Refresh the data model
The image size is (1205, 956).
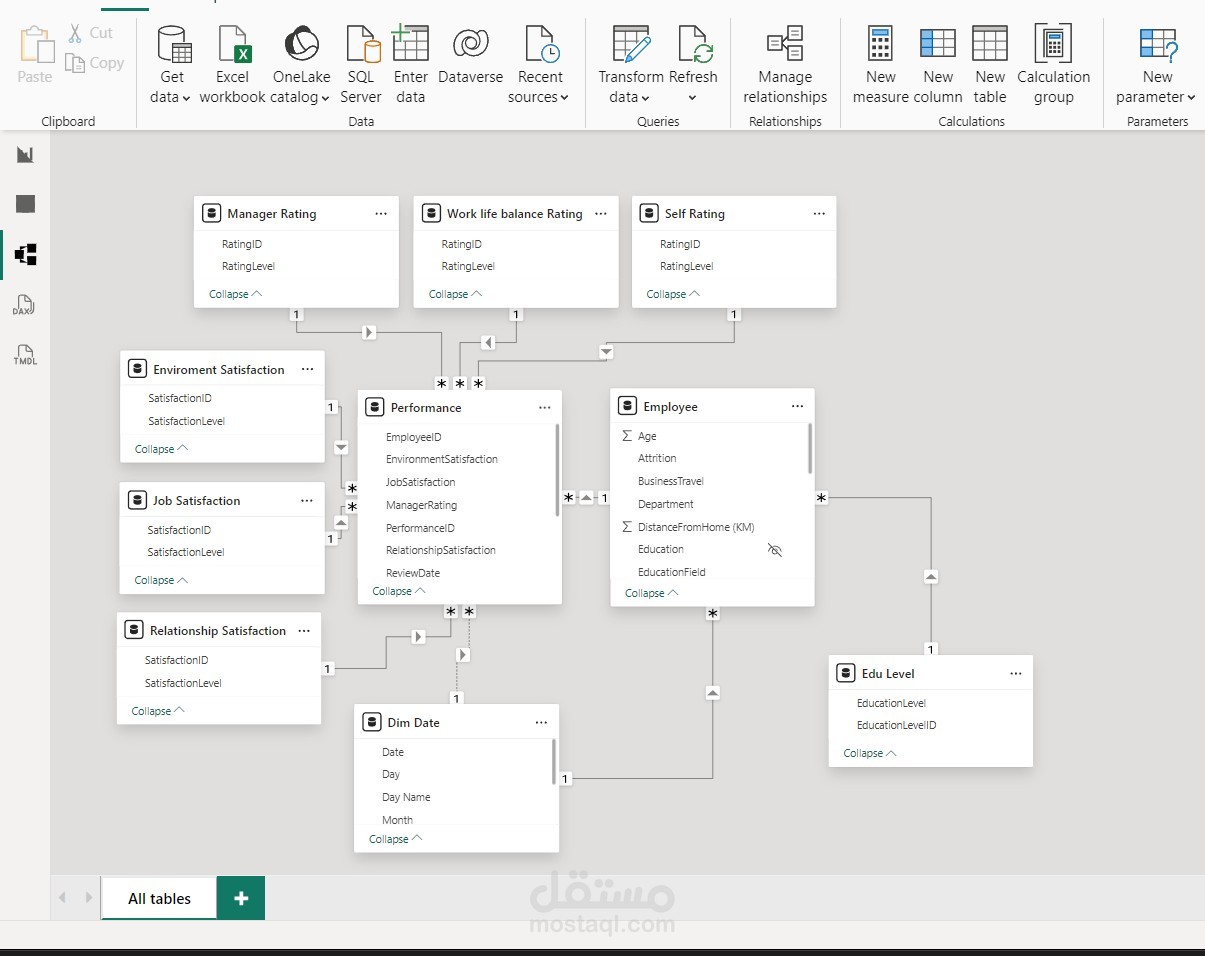point(693,66)
